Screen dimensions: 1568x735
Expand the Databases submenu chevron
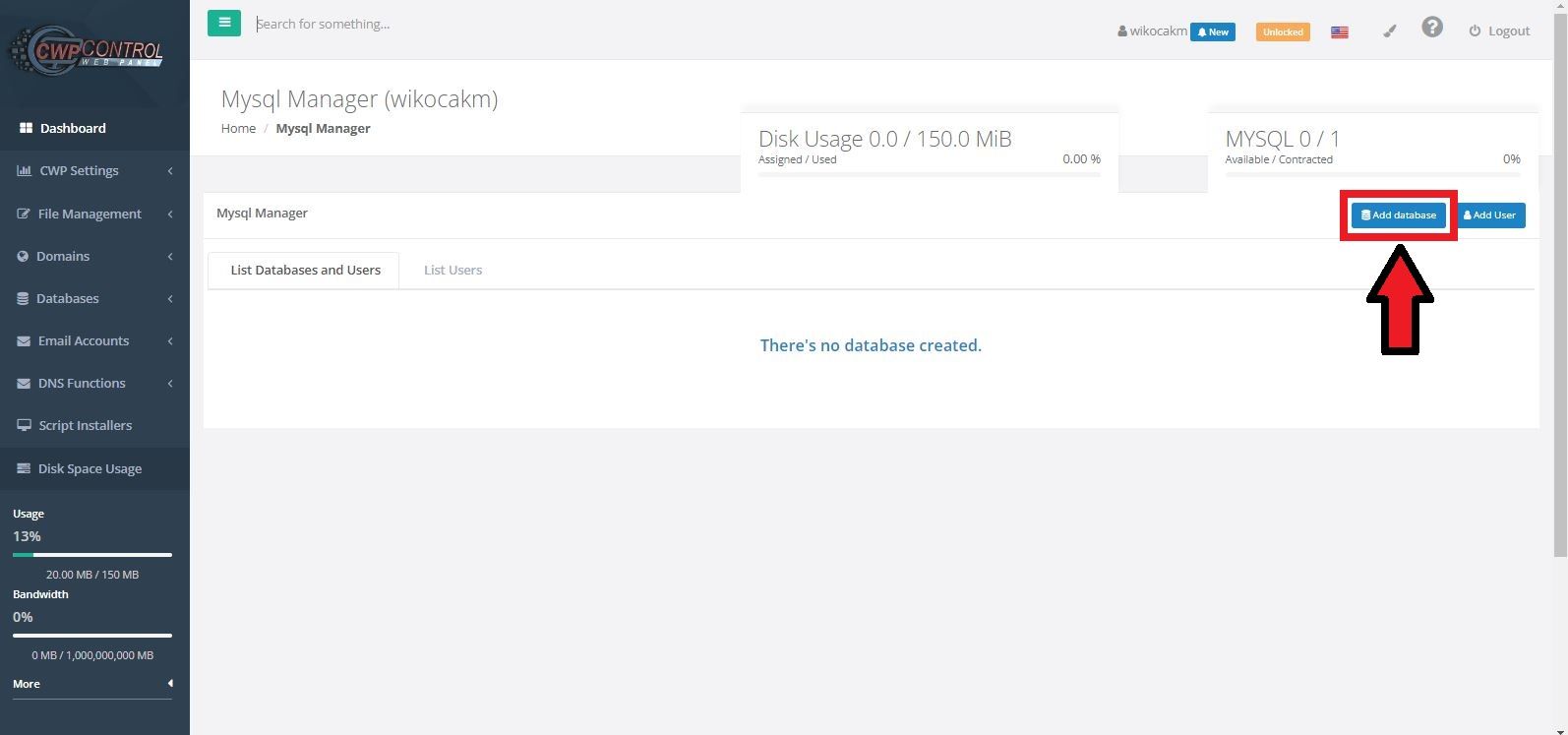coord(170,298)
